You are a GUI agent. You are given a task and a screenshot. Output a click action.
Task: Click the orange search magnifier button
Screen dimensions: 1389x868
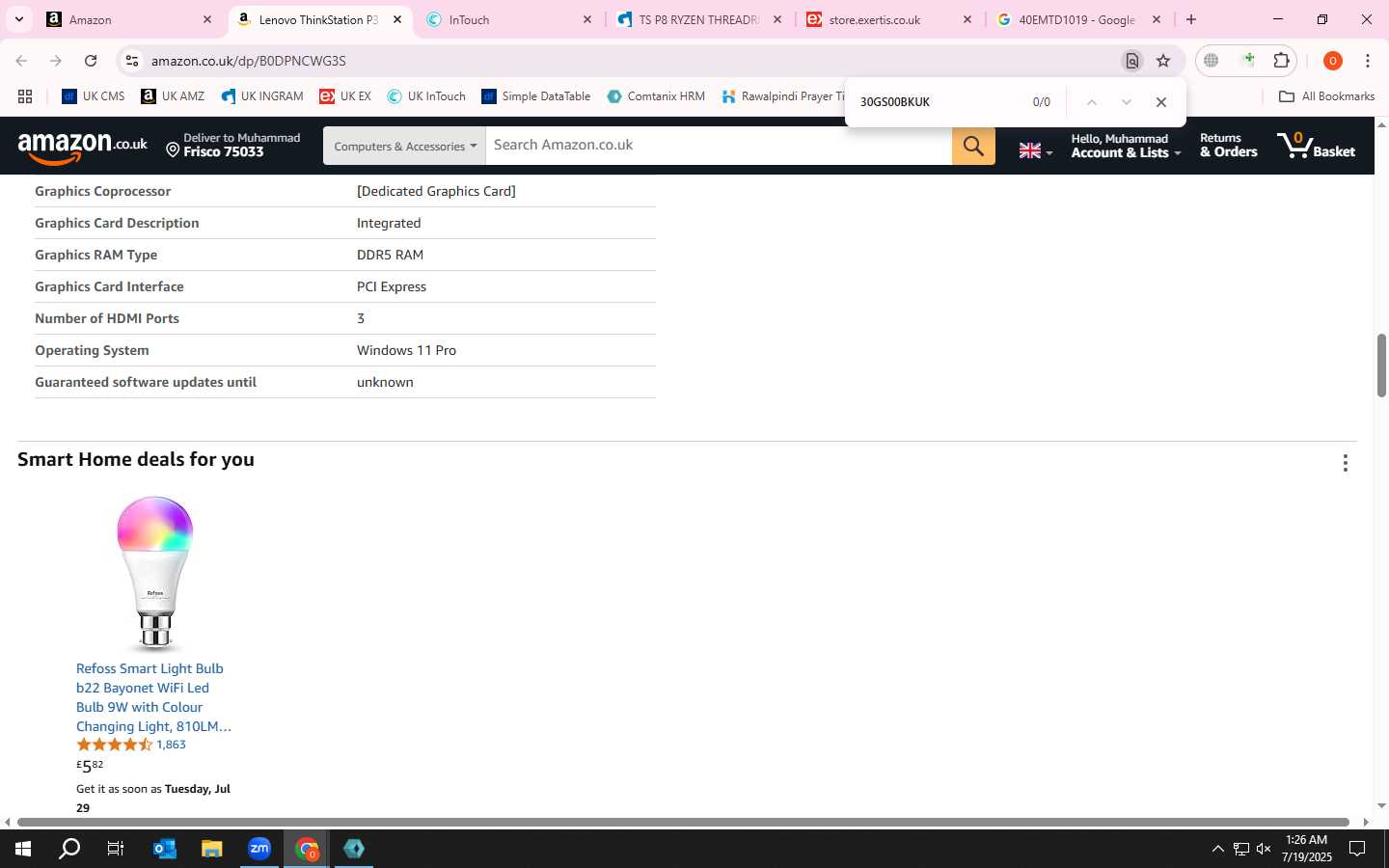pyautogui.click(x=973, y=146)
